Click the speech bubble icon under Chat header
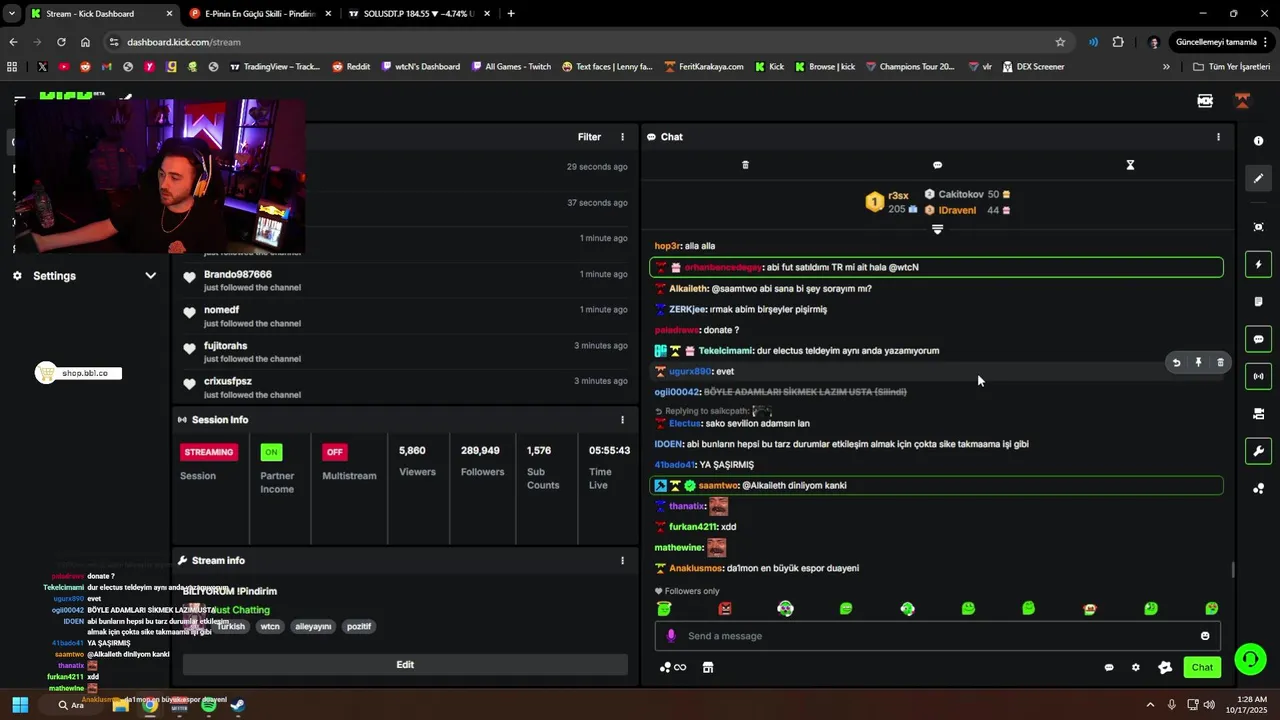Screen dimensions: 1280x720 pos(937,165)
